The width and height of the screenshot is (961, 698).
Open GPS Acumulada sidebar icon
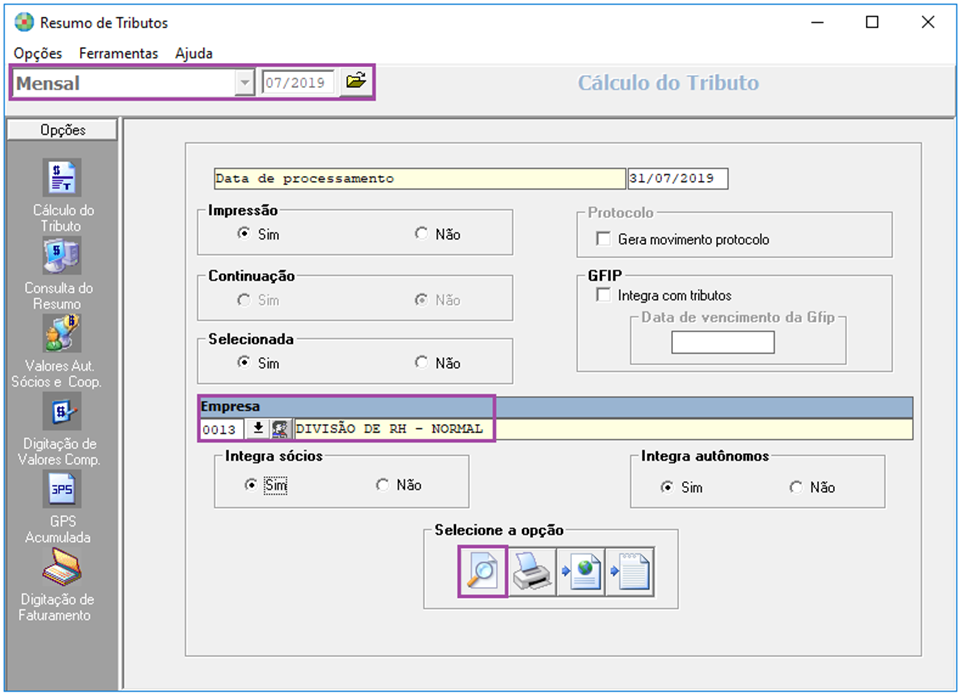62,489
